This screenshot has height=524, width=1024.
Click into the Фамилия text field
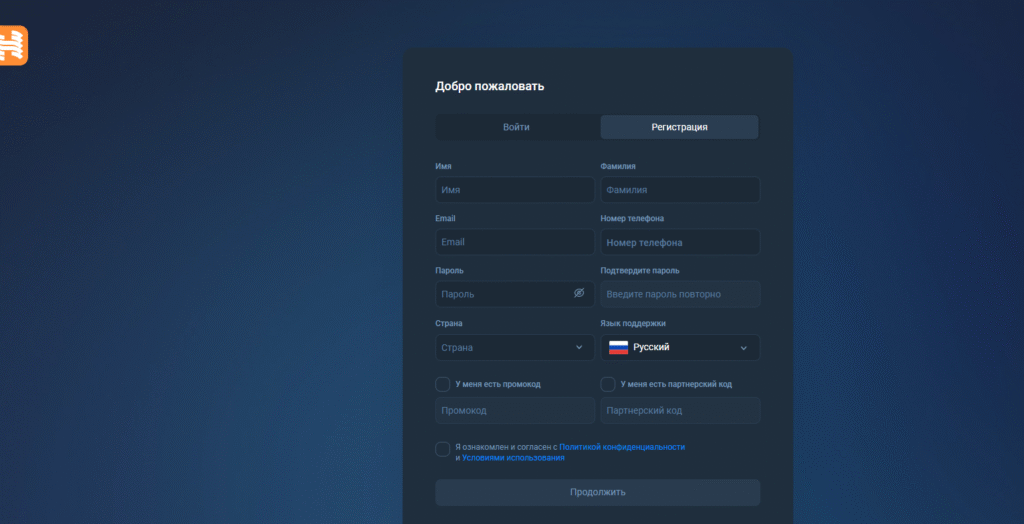680,190
